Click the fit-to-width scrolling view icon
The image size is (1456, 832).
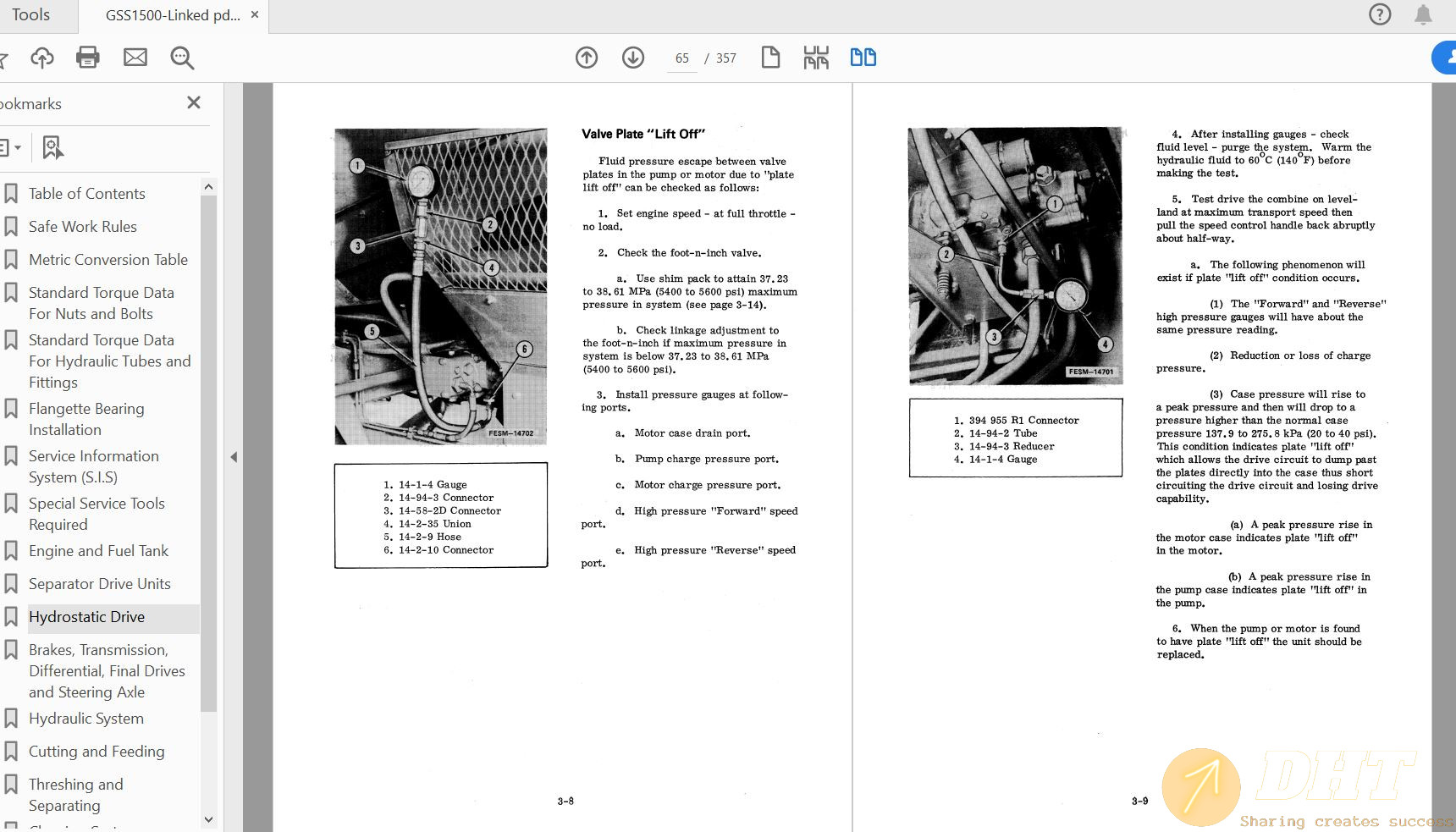(816, 58)
